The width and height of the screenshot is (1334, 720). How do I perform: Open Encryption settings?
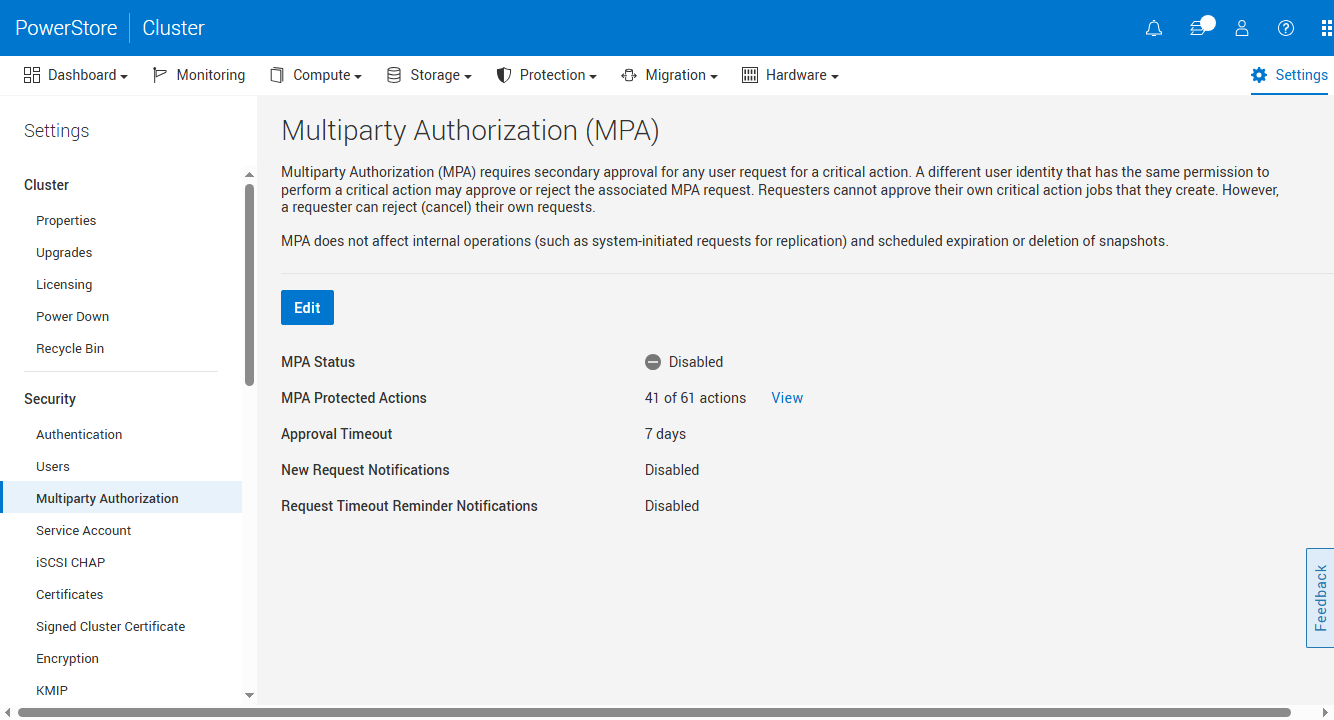point(68,659)
